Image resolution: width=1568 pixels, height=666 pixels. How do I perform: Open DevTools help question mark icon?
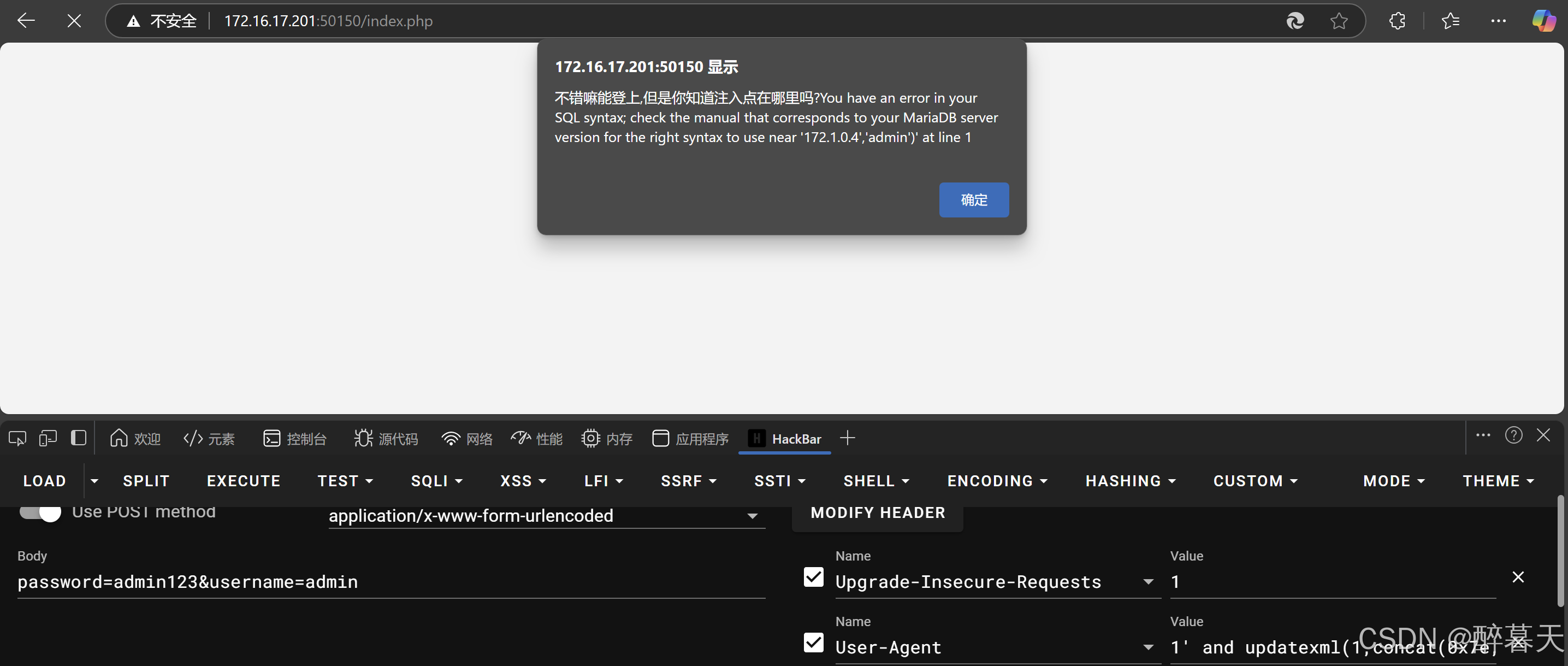point(1513,435)
